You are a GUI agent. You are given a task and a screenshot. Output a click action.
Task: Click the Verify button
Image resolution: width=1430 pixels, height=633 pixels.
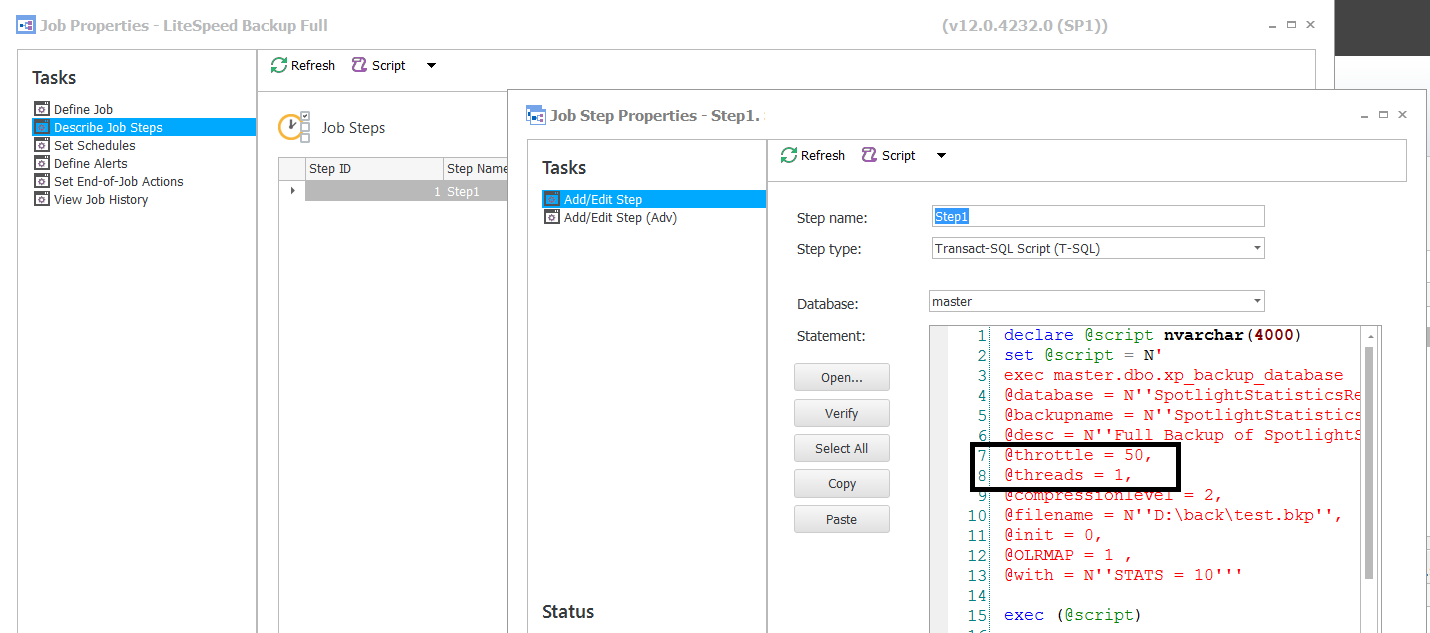841,413
